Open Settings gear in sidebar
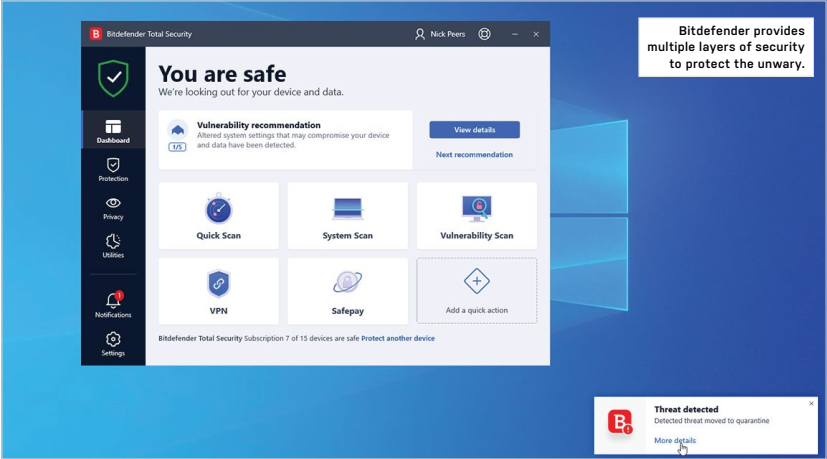This screenshot has width=827, height=459. pyautogui.click(x=113, y=344)
